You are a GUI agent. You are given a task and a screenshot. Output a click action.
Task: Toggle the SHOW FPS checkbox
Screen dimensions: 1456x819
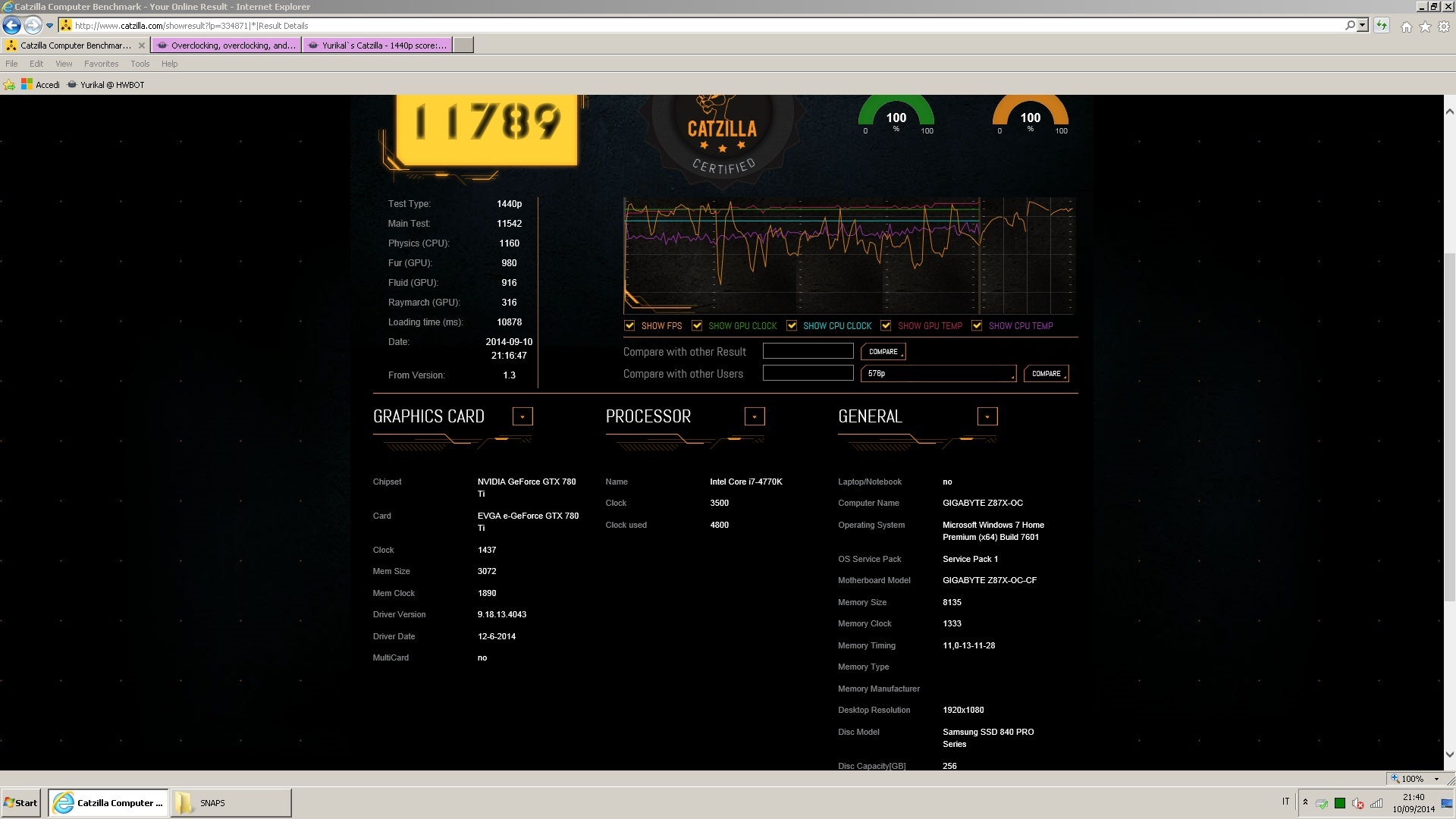pyautogui.click(x=629, y=326)
